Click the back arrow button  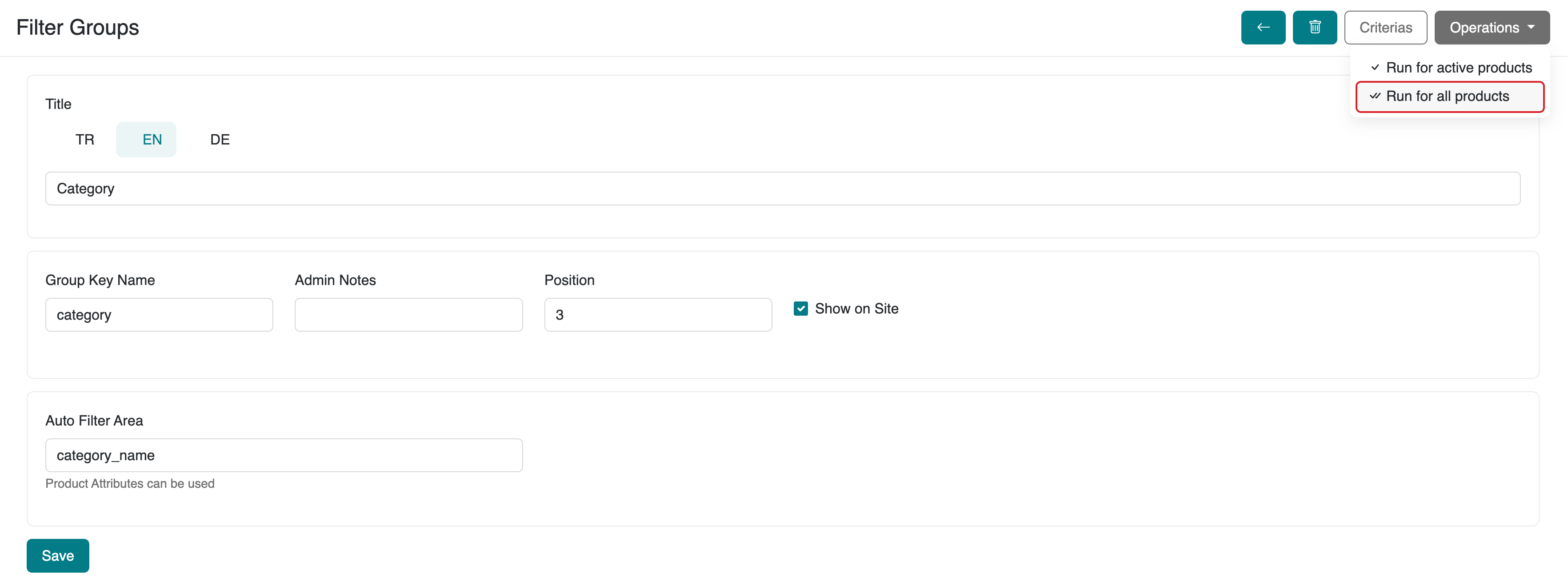tap(1263, 28)
